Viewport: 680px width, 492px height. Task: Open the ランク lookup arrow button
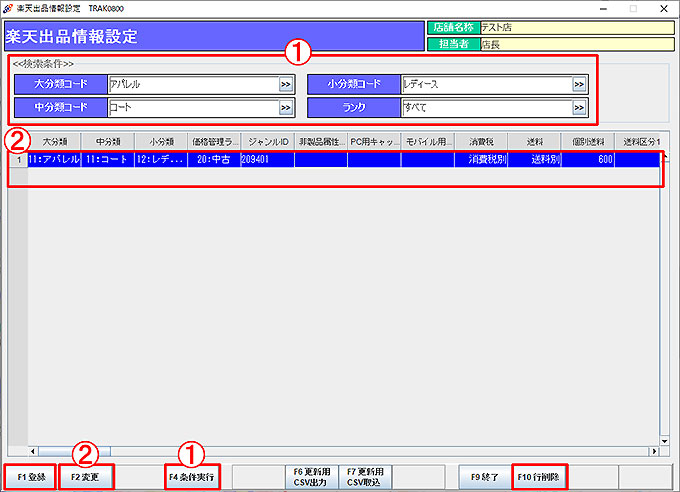click(x=579, y=107)
